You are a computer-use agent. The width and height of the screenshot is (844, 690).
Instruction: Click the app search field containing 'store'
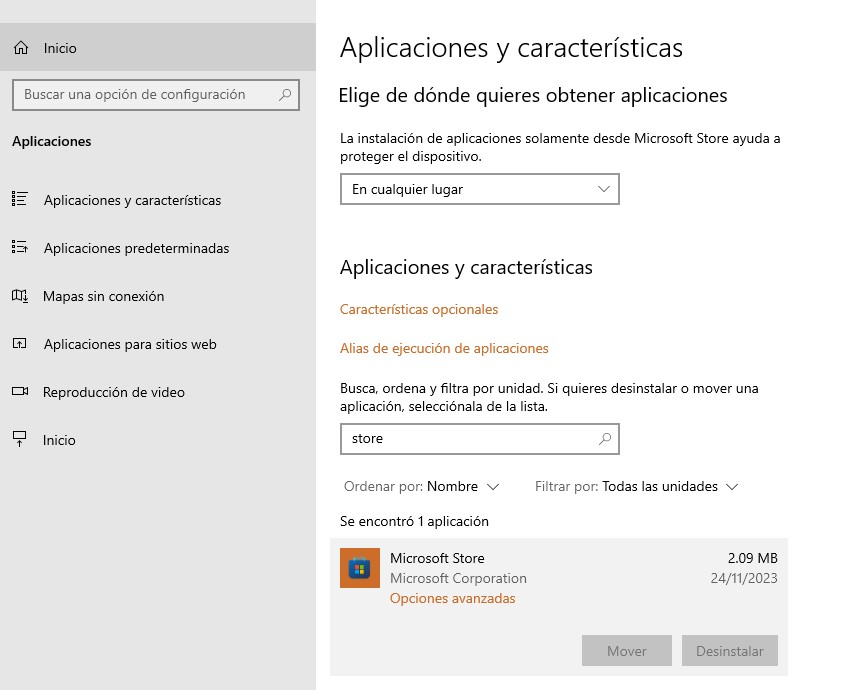coord(480,439)
